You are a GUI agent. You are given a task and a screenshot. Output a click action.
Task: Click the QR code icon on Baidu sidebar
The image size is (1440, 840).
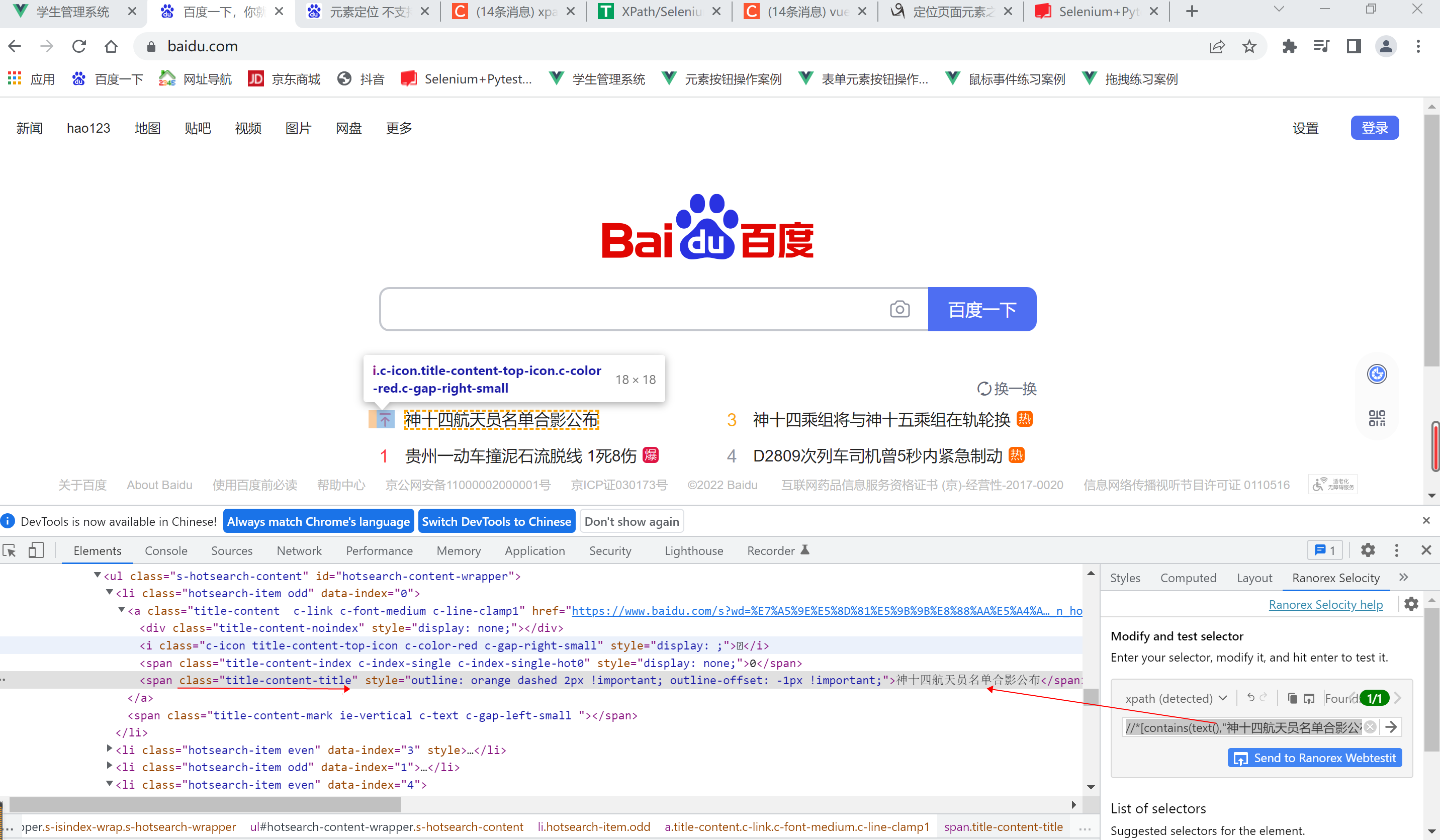point(1376,418)
